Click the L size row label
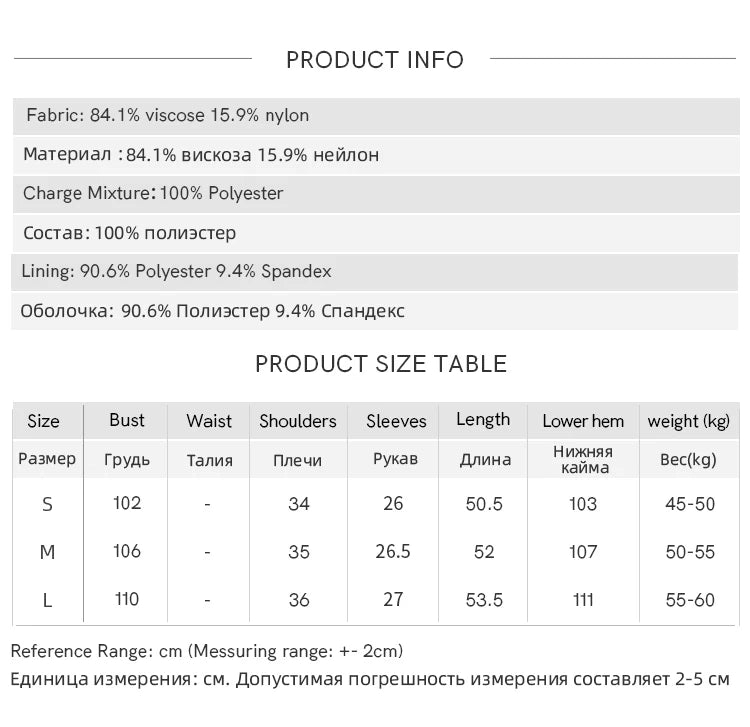This screenshot has width=750, height=727. coord(47,600)
